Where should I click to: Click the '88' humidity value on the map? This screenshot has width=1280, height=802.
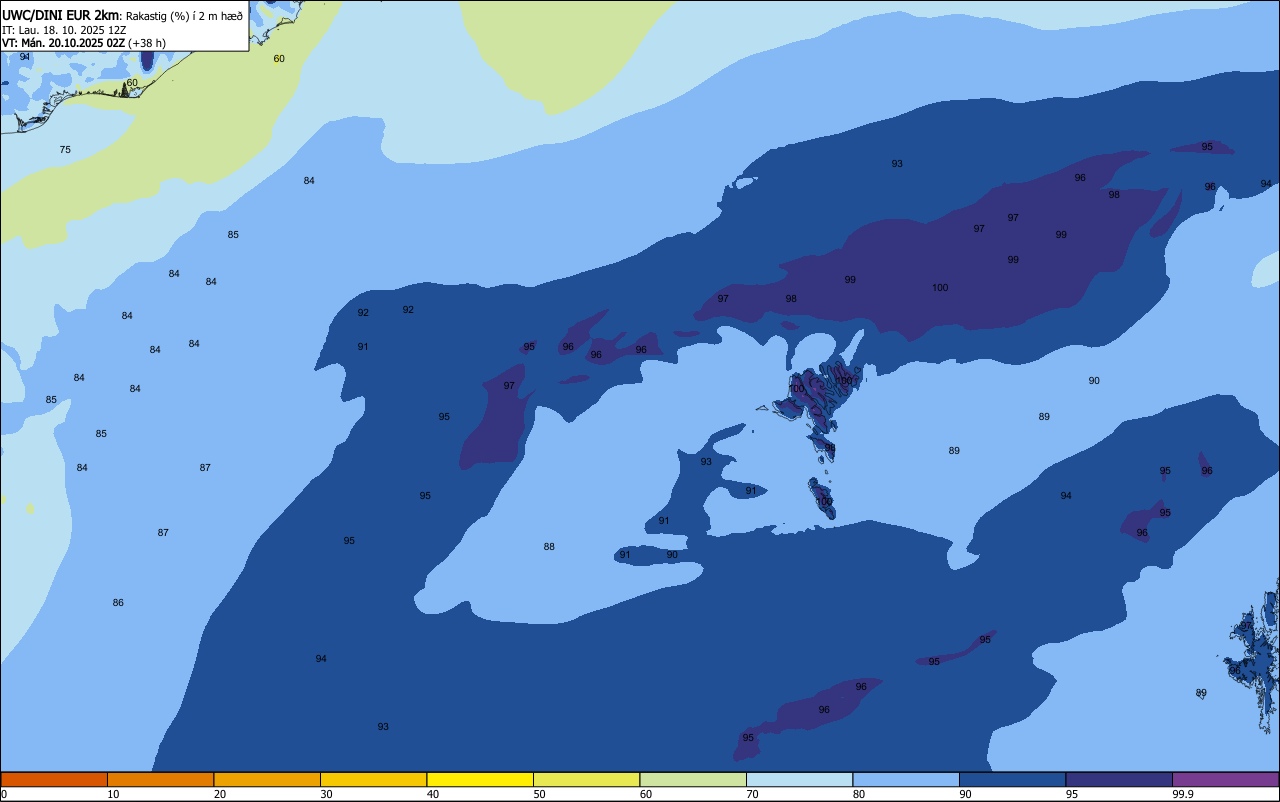point(549,547)
